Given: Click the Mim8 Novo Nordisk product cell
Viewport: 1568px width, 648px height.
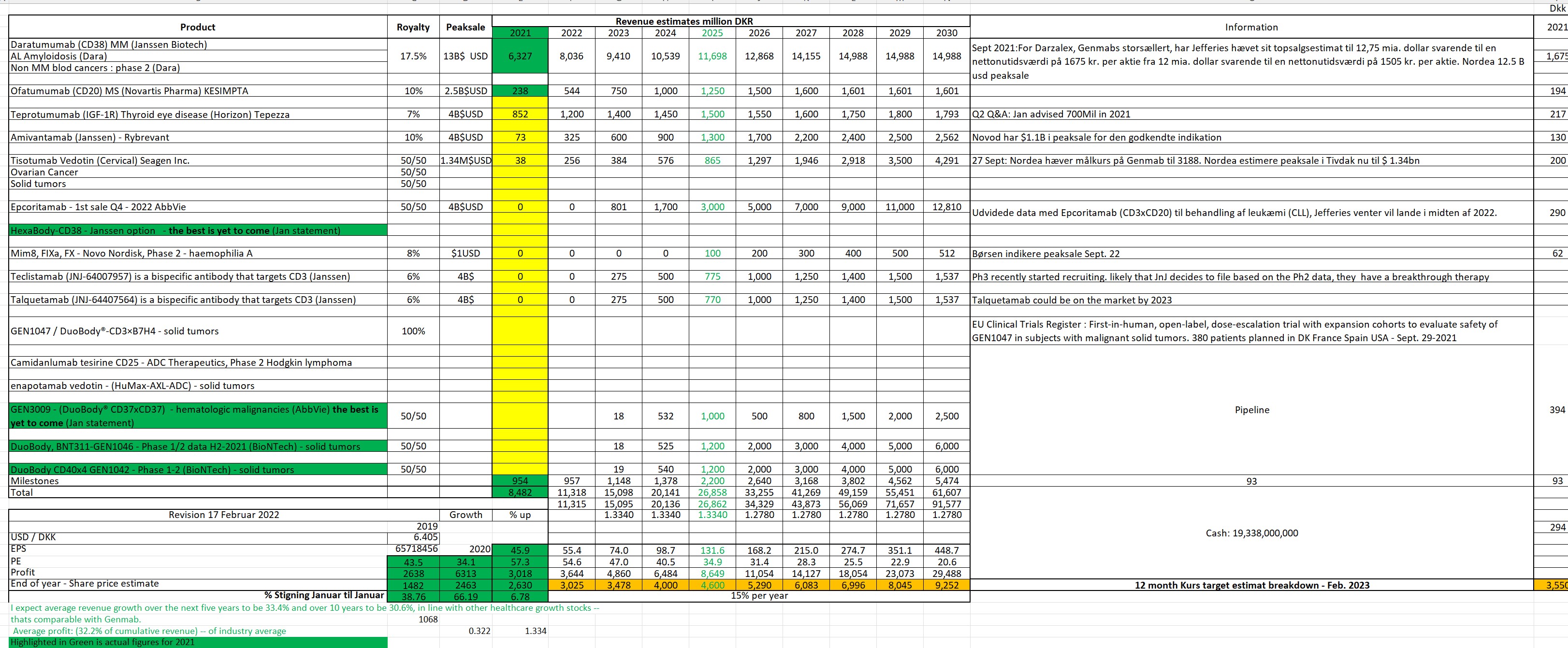Looking at the screenshot, I should pos(198,253).
